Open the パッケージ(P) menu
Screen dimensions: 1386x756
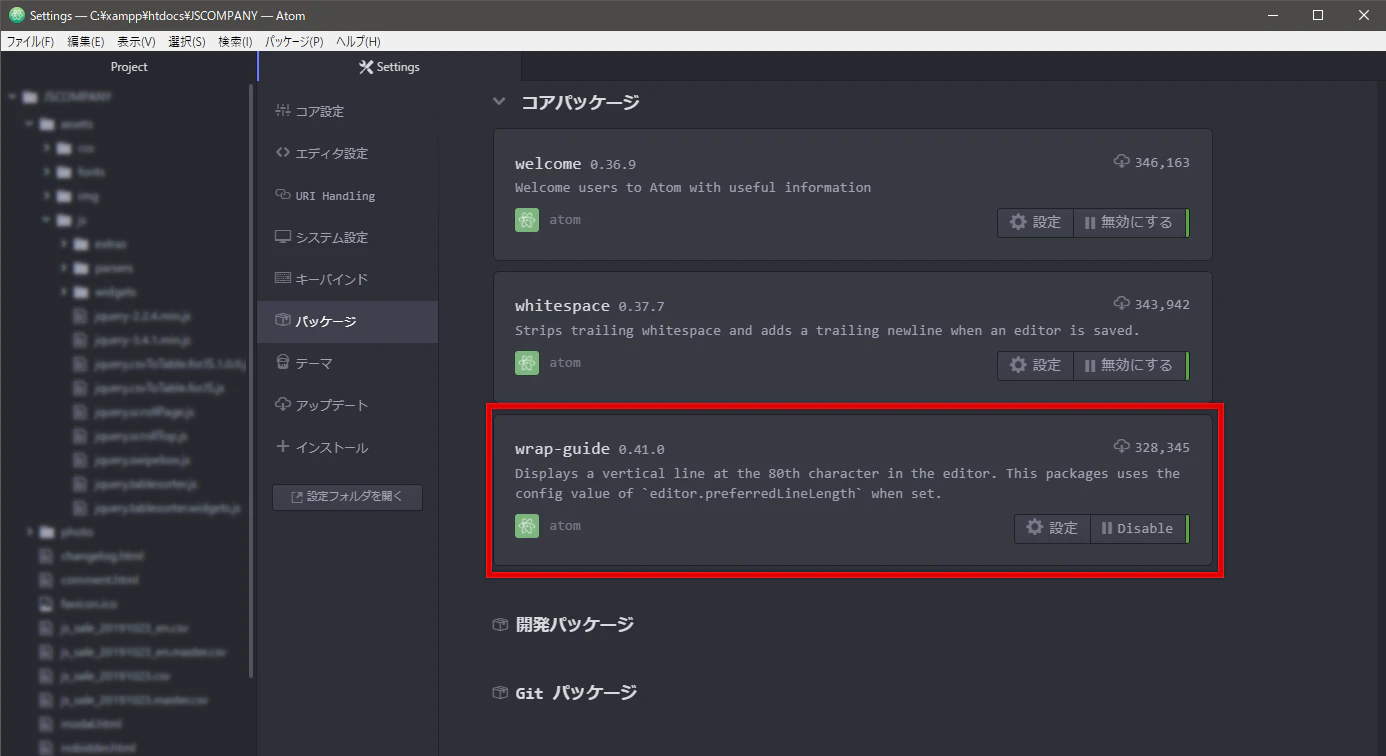[x=294, y=42]
